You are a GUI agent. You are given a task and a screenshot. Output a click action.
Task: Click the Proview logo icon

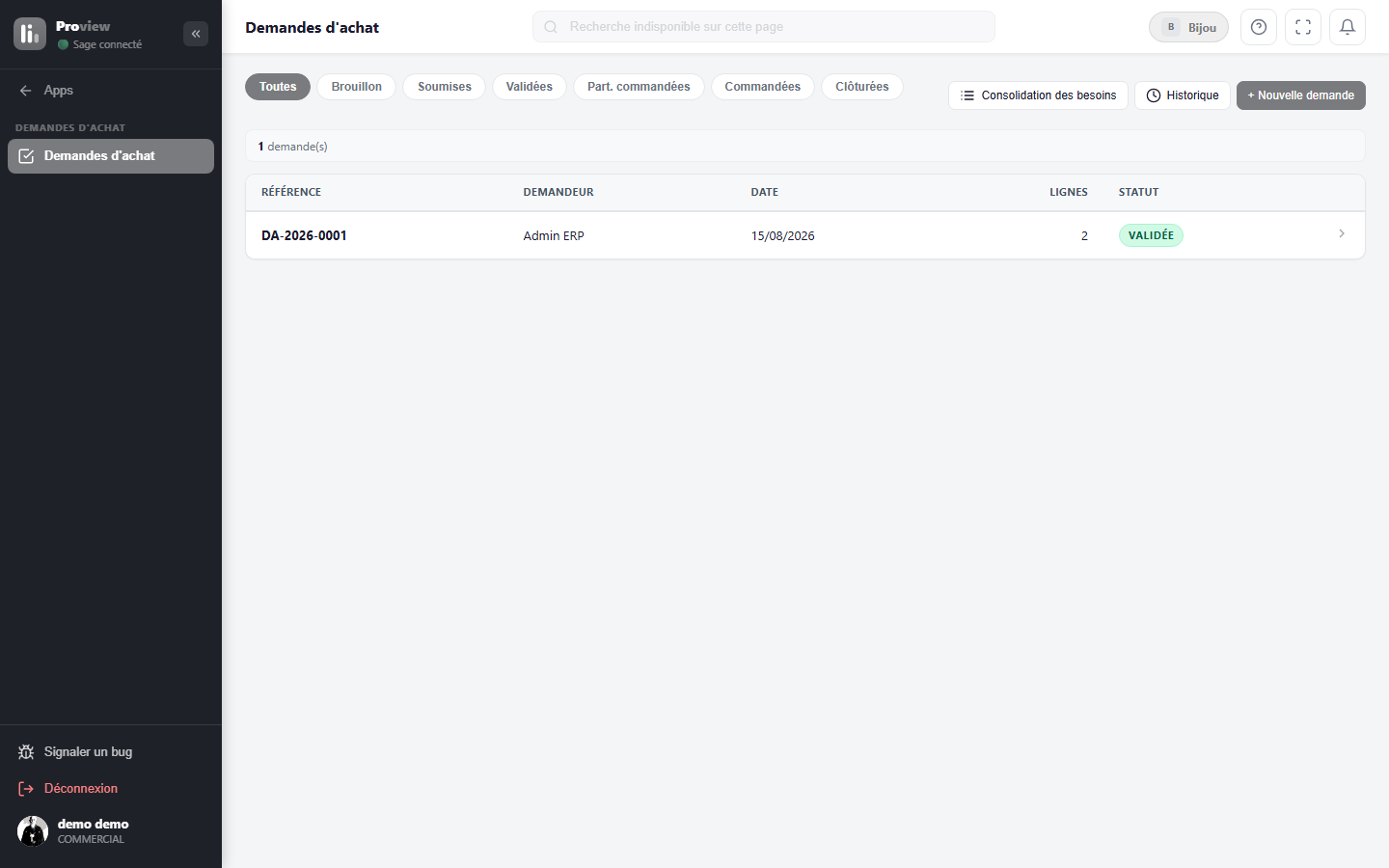30,34
